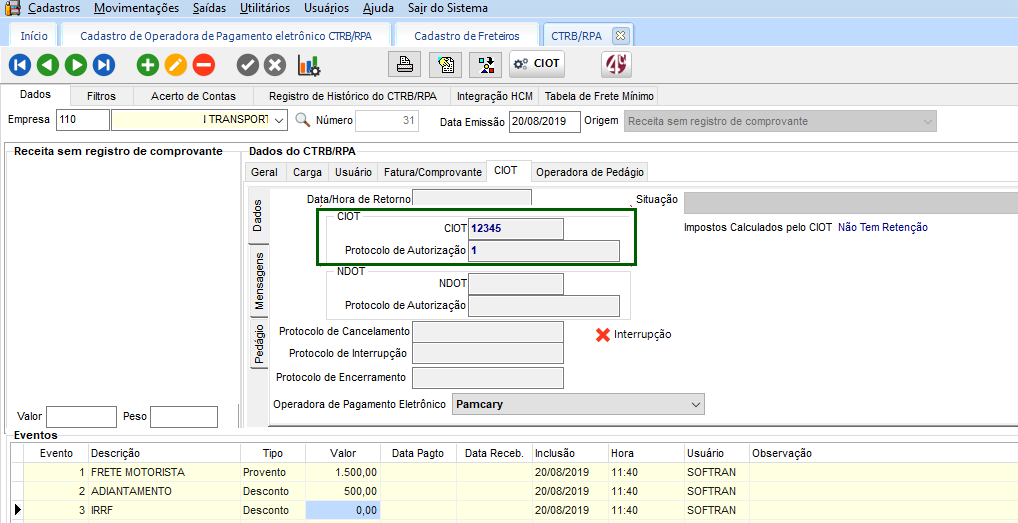The height and width of the screenshot is (523, 1018).
Task: Open the Movimentações menu
Action: pyautogui.click(x=137, y=8)
